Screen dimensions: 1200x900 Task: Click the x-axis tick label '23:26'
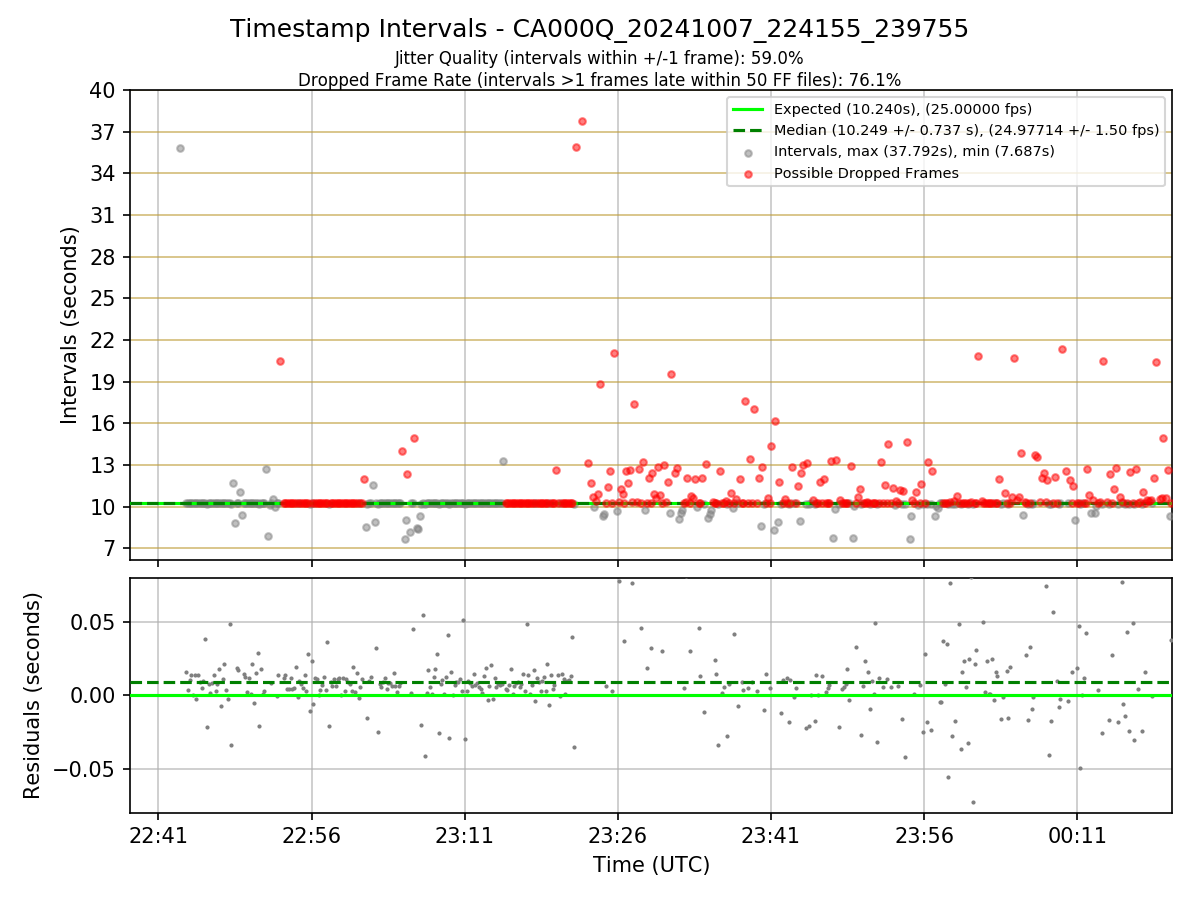[x=618, y=836]
